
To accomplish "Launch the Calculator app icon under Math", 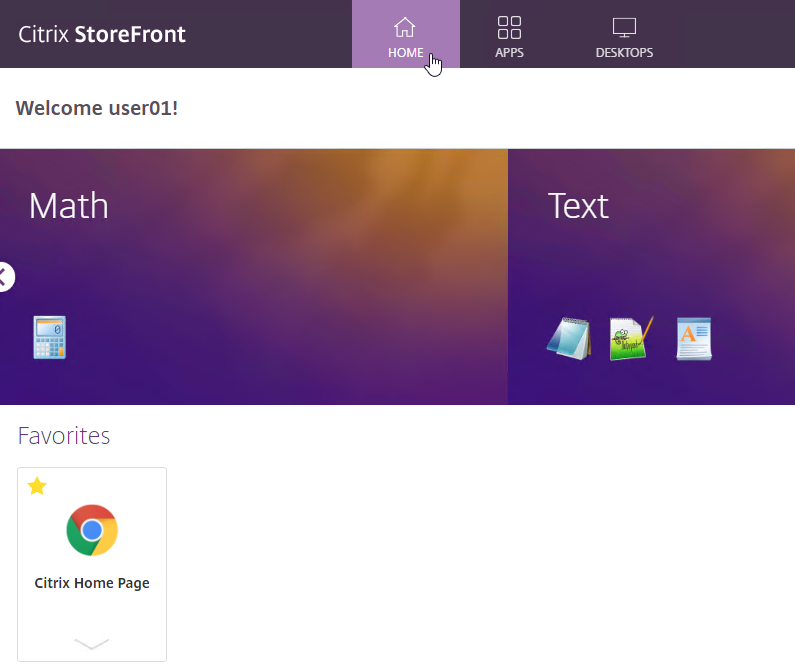I will [50, 337].
